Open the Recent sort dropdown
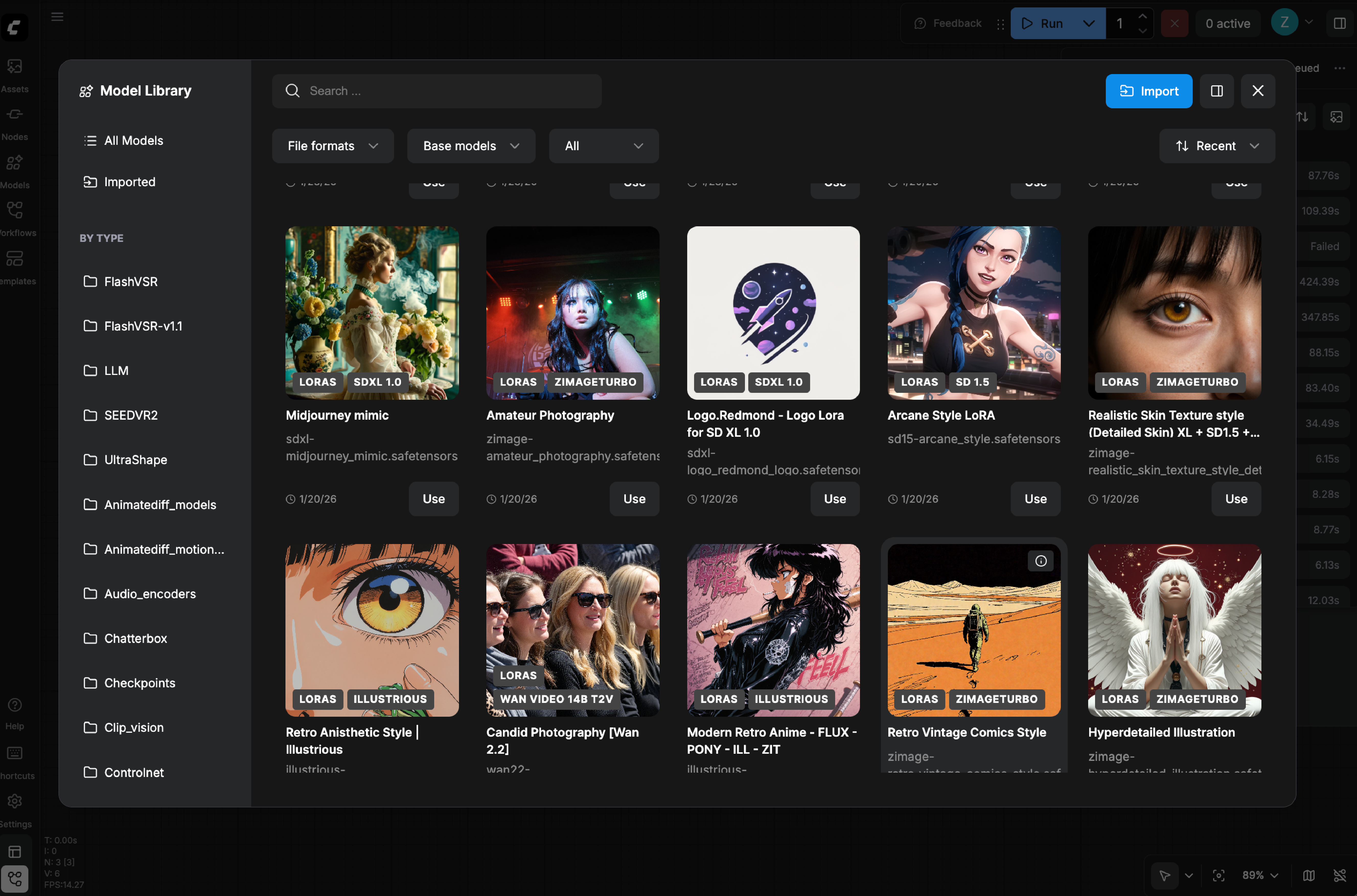The image size is (1357, 896). 1216,146
